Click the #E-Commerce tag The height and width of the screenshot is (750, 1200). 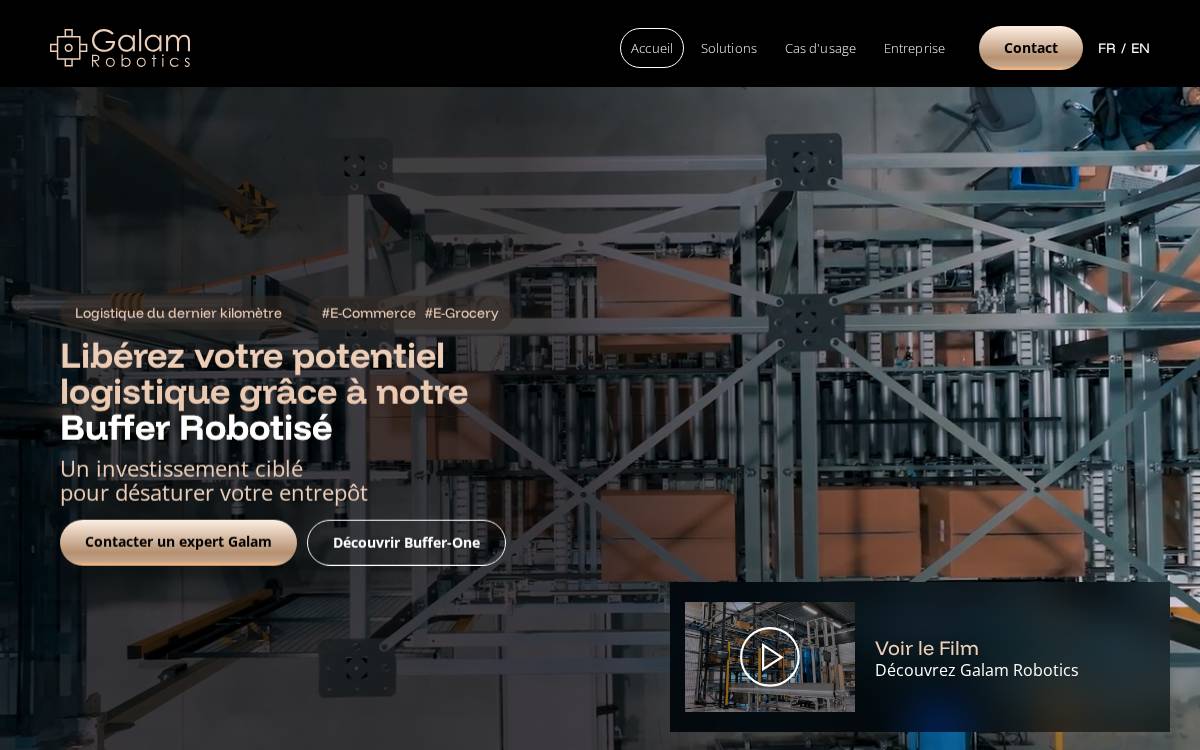[x=368, y=313]
